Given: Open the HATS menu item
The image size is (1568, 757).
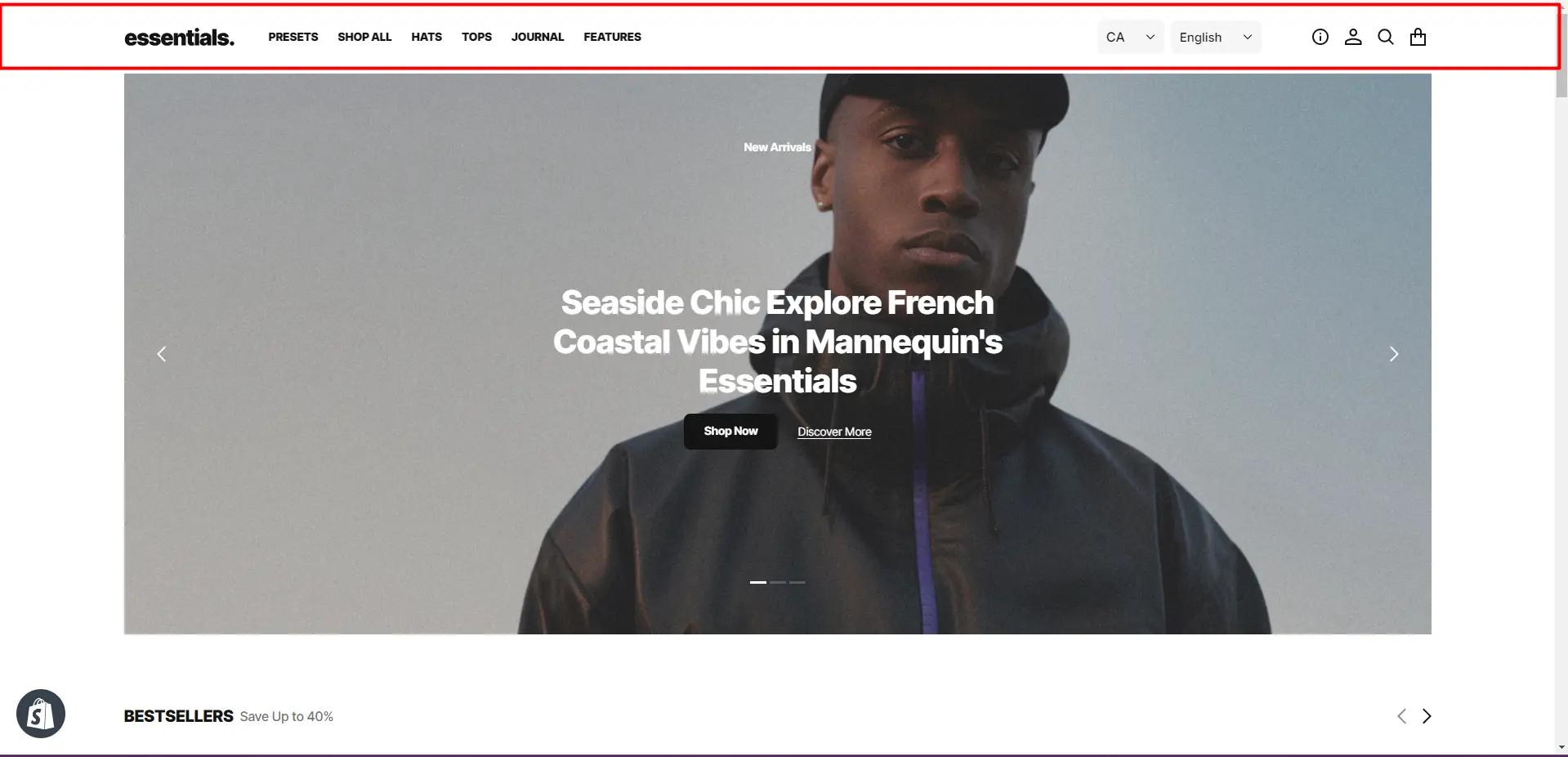Looking at the screenshot, I should [427, 37].
